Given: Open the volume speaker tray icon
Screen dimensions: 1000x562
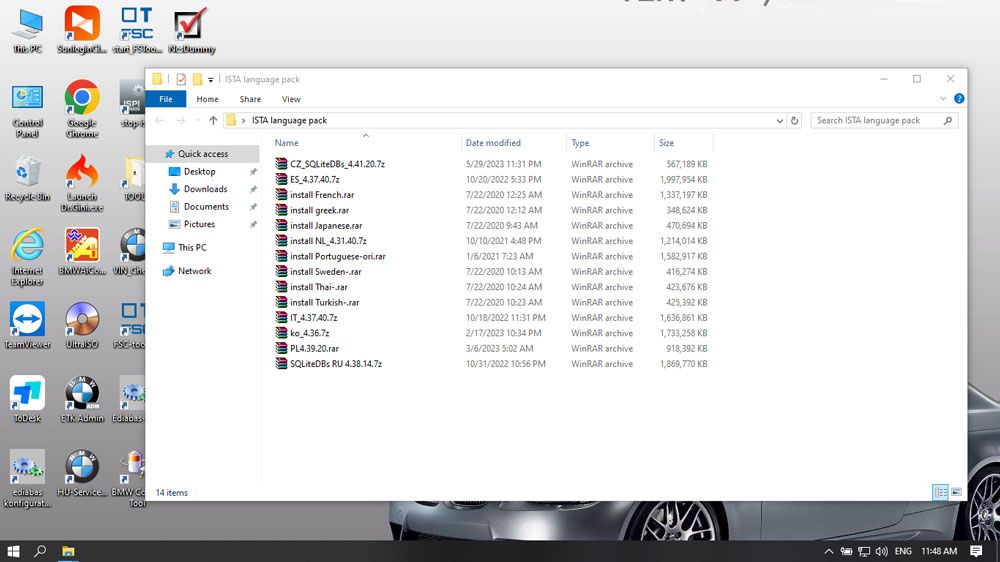Looking at the screenshot, I should [x=882, y=551].
